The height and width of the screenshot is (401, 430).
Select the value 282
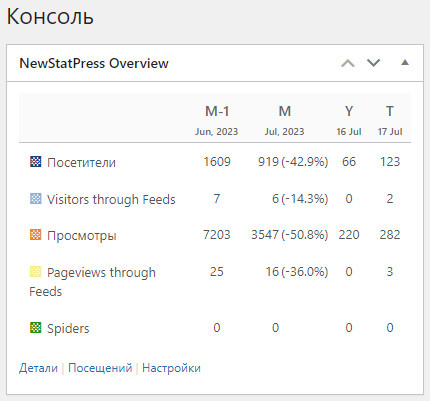(390, 235)
